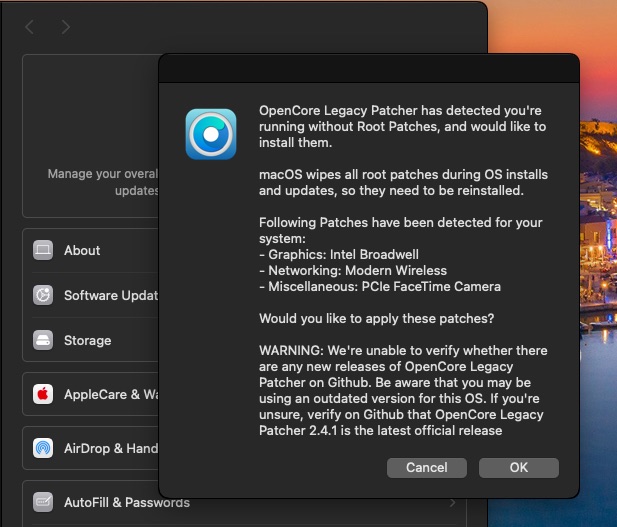
Task: Expand AutoFill & Passwords via its chevron
Action: click(x=453, y=502)
